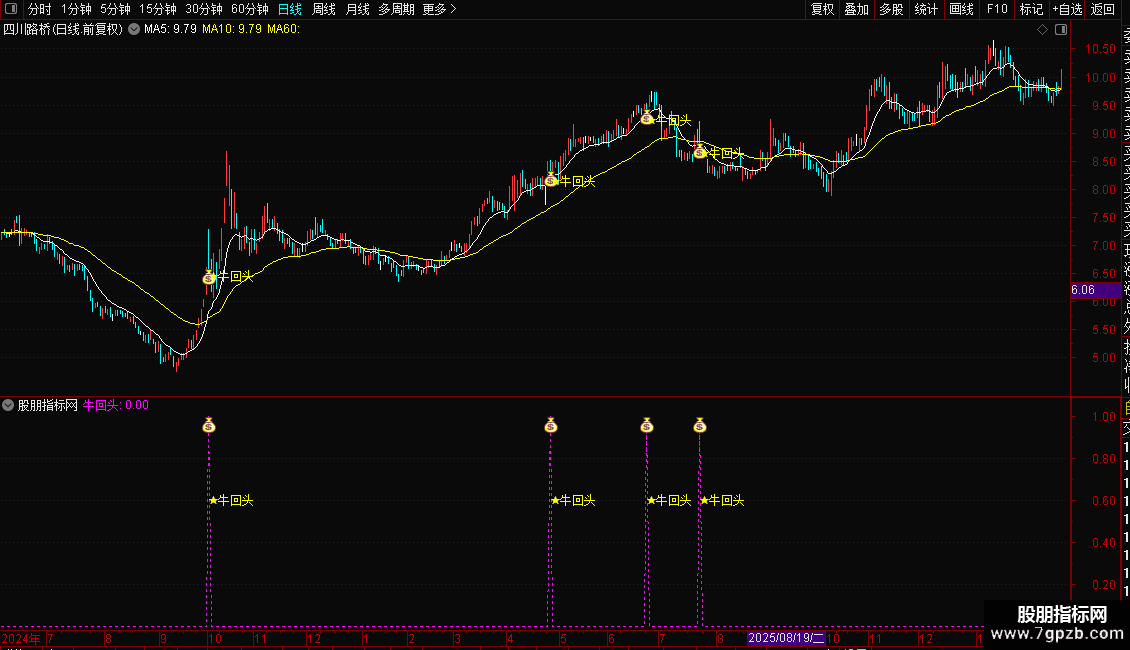Click the third money bag in indicator pane

[647, 425]
